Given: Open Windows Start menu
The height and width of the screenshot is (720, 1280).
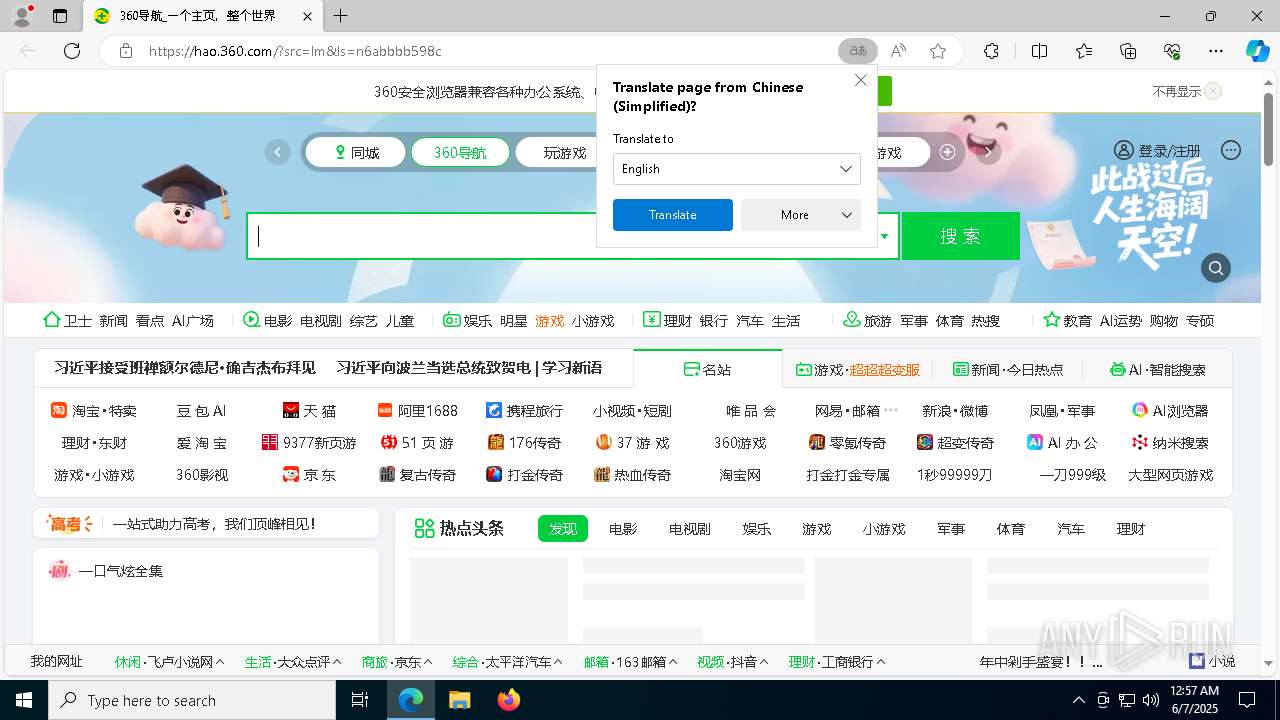Looking at the screenshot, I should point(24,700).
